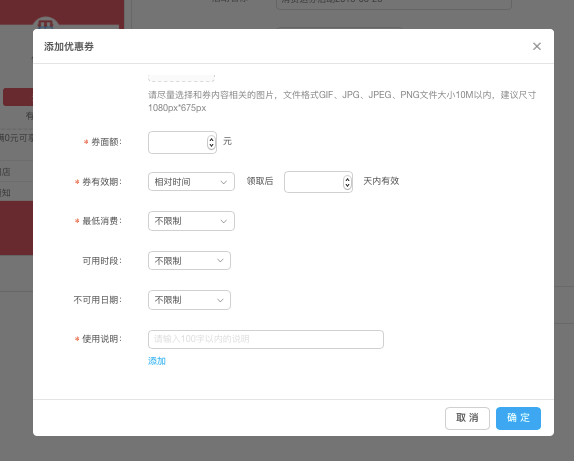Open the 最低消费 不限制 dropdown
Viewport: 574px width, 461px height.
pyautogui.click(x=191, y=221)
